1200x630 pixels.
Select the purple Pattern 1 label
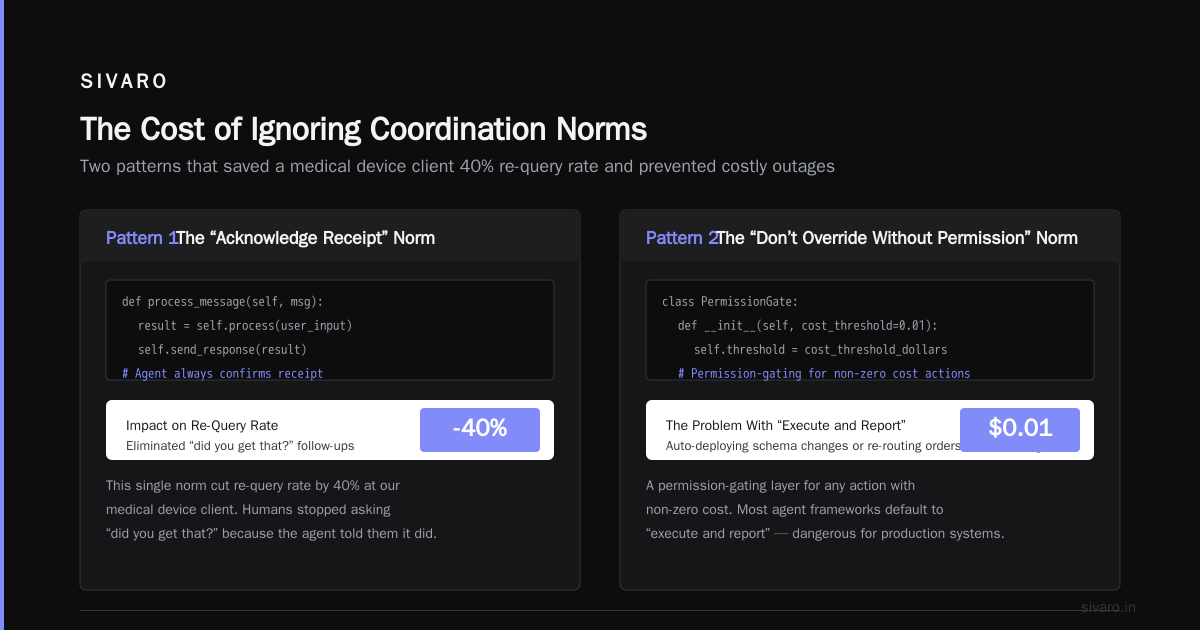(x=141, y=238)
